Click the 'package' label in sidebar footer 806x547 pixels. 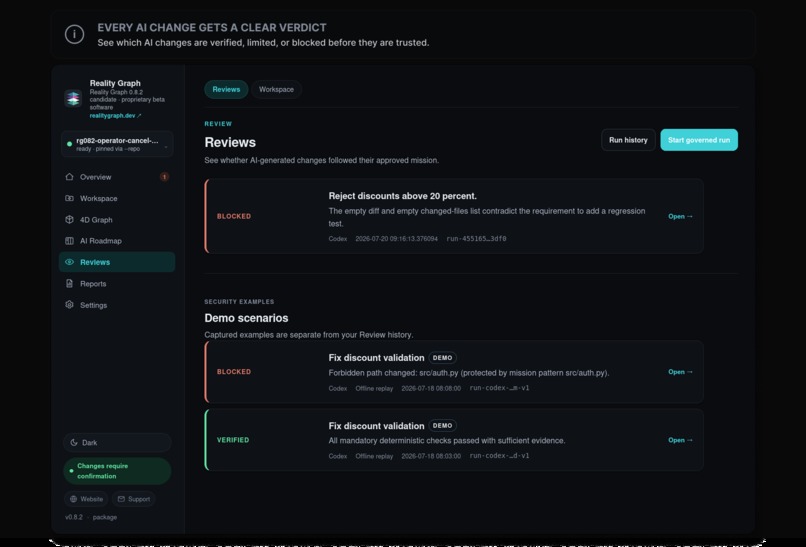pyautogui.click(x=105, y=517)
